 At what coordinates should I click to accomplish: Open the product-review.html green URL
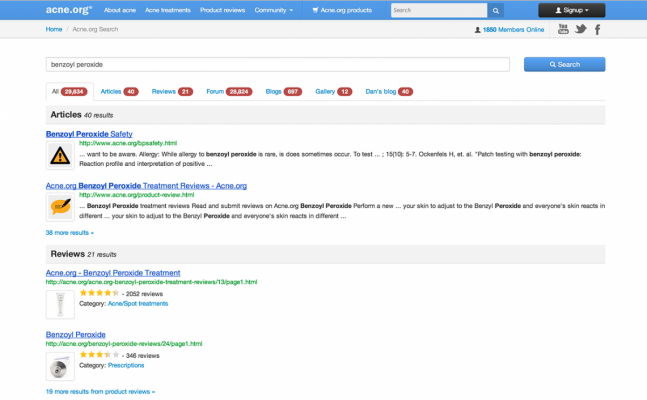pyautogui.click(x=137, y=195)
